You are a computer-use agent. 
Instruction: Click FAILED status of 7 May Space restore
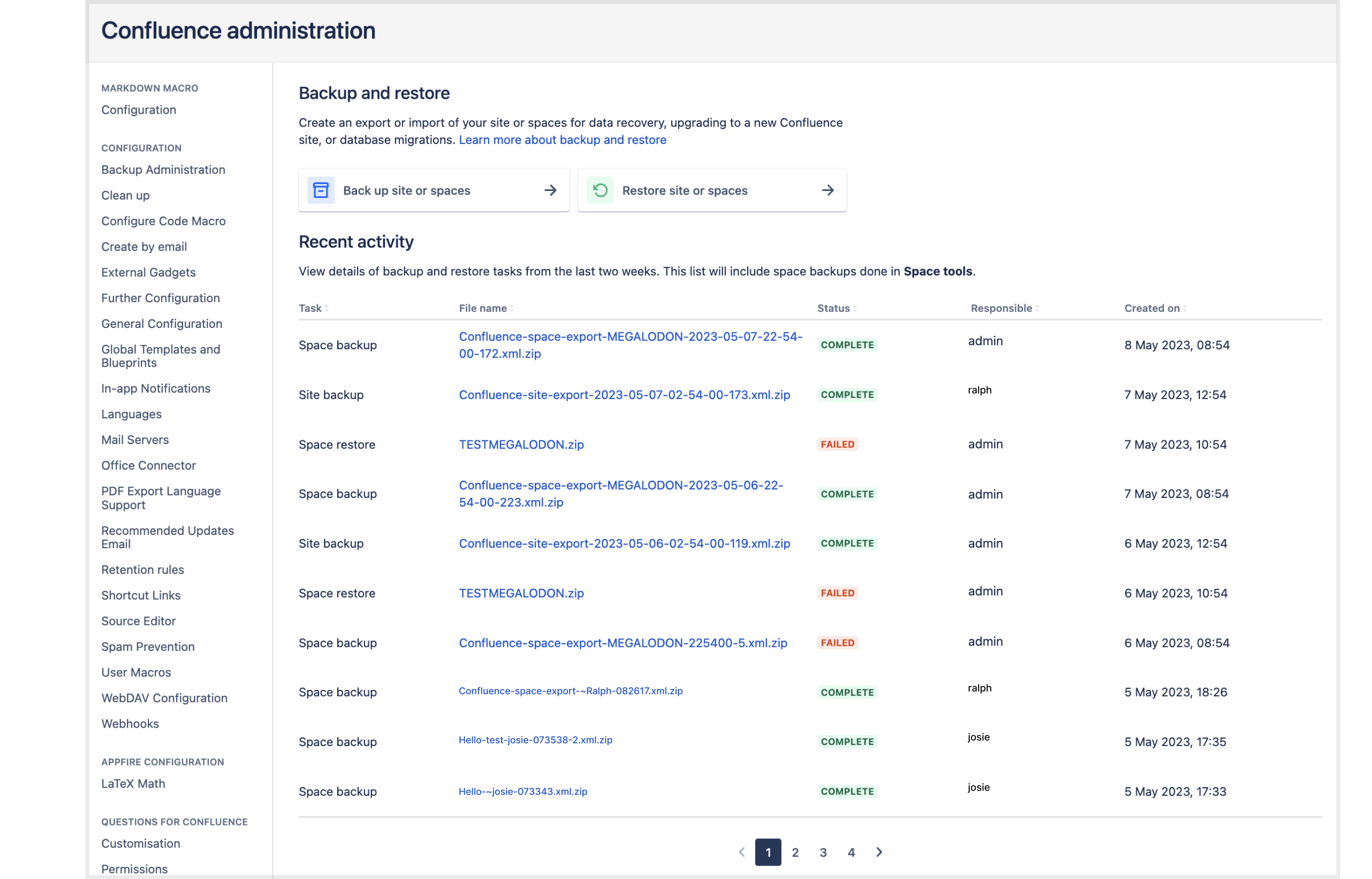point(837,444)
